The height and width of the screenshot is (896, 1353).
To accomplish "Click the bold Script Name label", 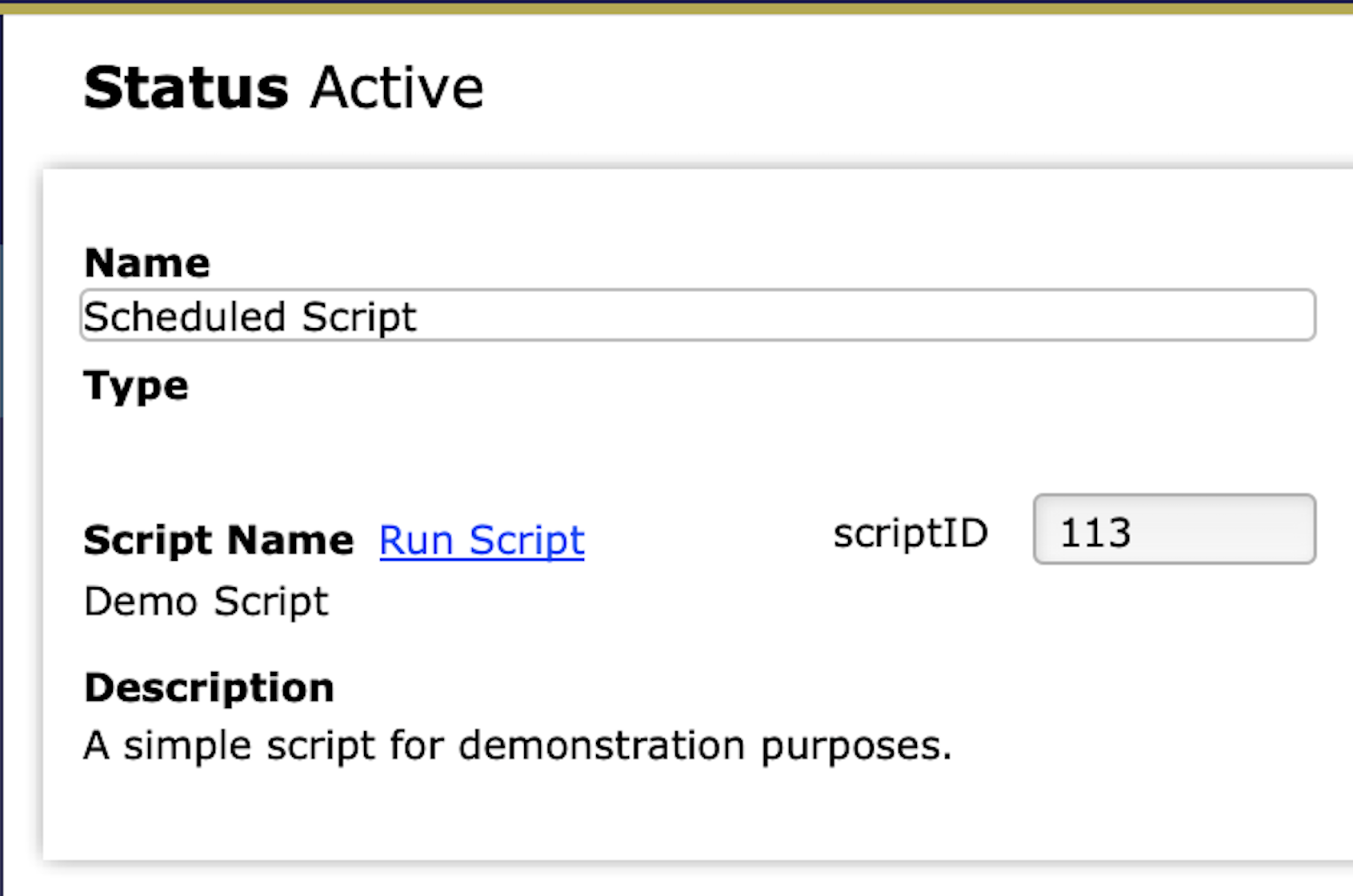I will (218, 540).
